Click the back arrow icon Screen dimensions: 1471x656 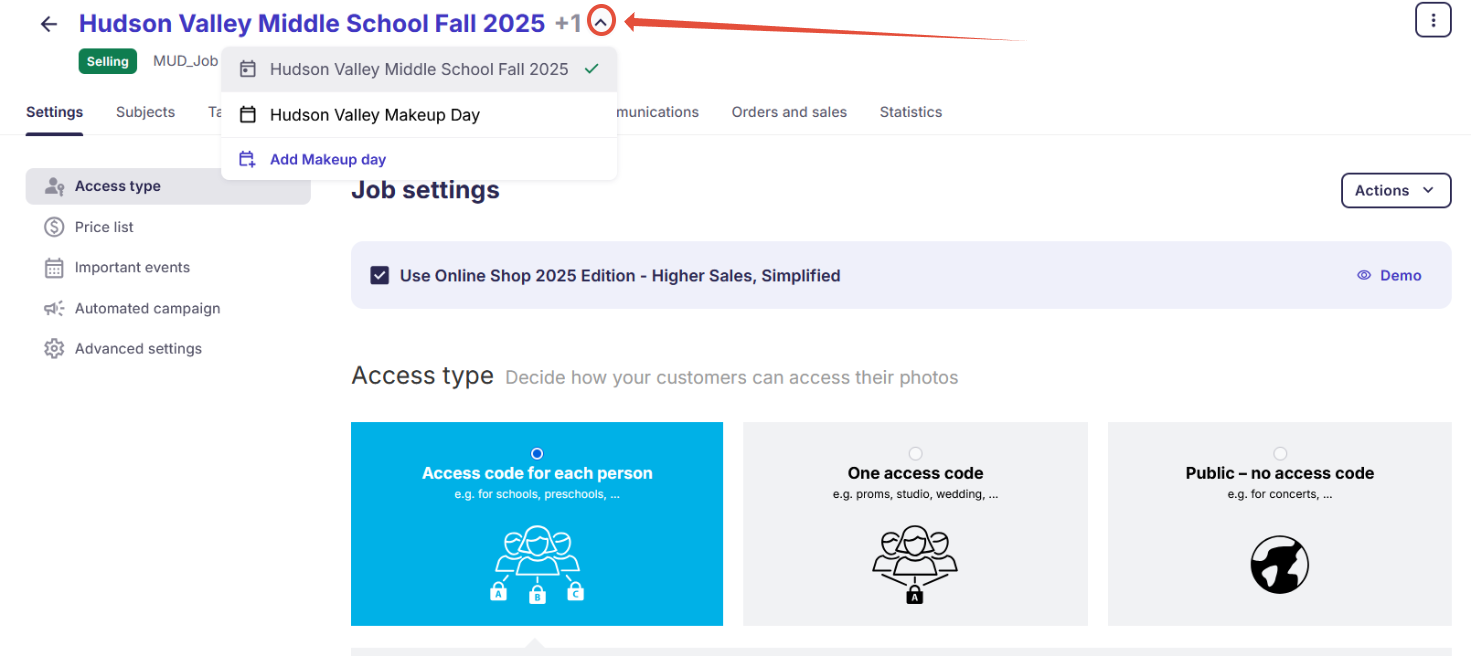[x=49, y=24]
